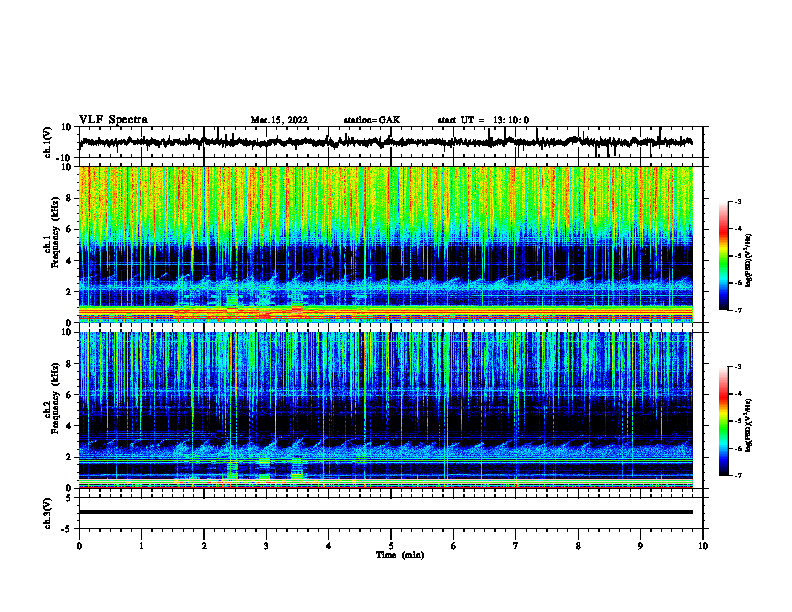Click the "5" tick on ch.3(V) axis
Screen dimensions: 792x612
[70, 497]
